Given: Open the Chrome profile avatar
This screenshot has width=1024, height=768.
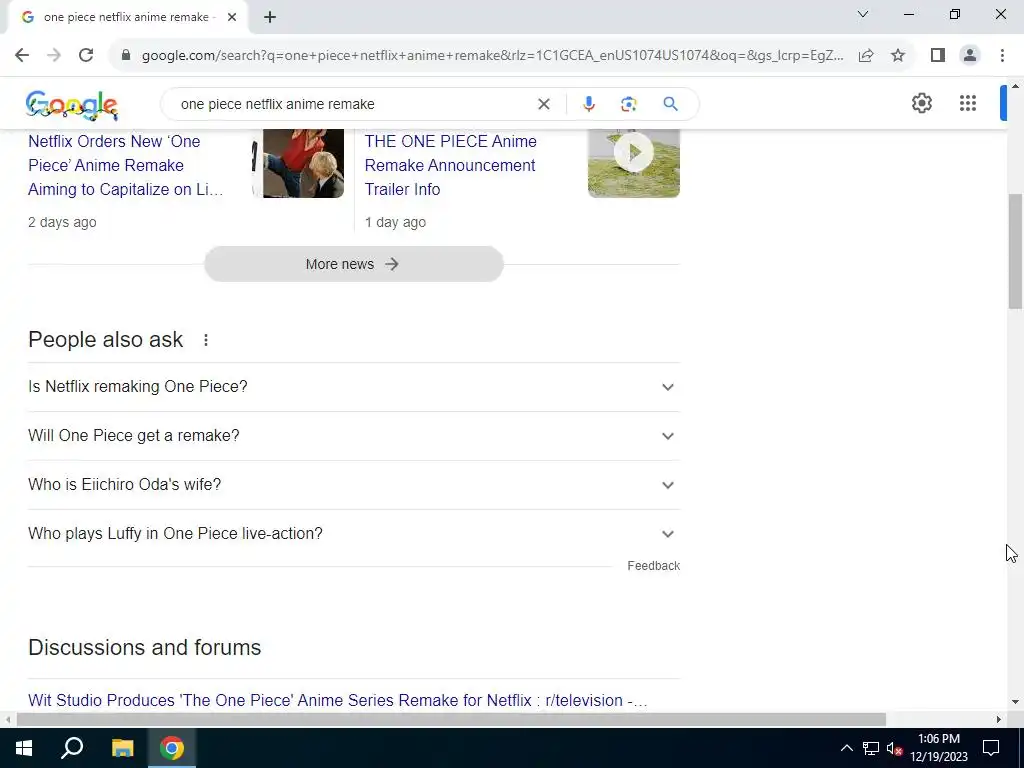Looking at the screenshot, I should pos(970,56).
